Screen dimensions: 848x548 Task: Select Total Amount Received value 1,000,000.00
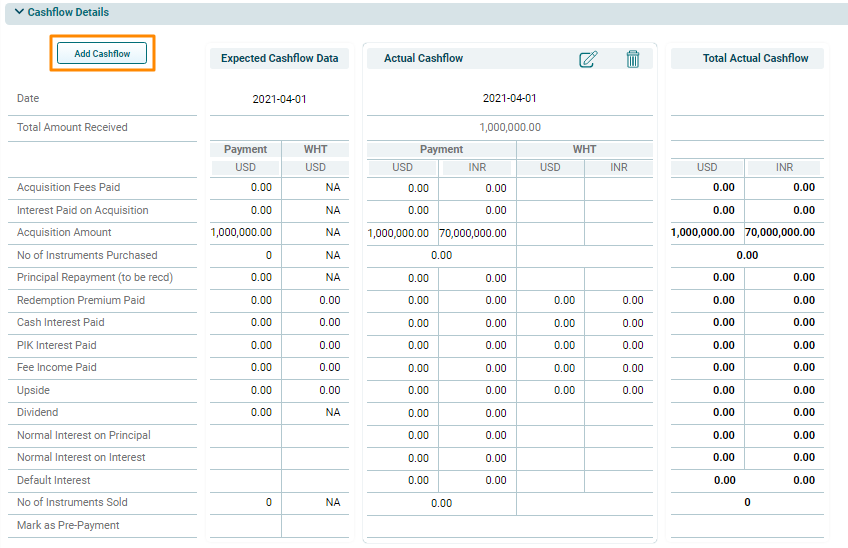point(509,128)
